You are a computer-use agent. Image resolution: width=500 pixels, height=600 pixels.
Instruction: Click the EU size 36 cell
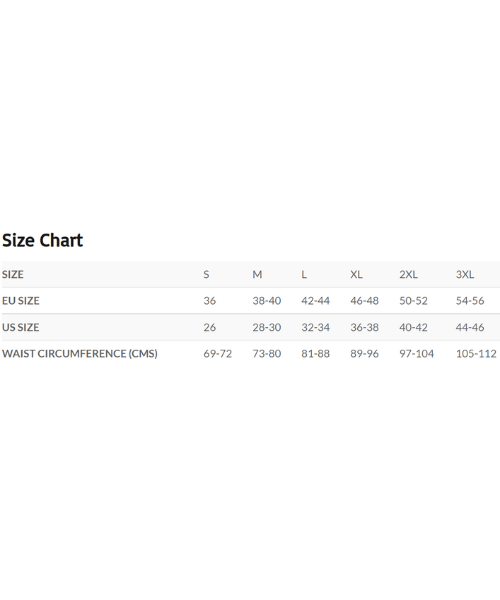(210, 301)
